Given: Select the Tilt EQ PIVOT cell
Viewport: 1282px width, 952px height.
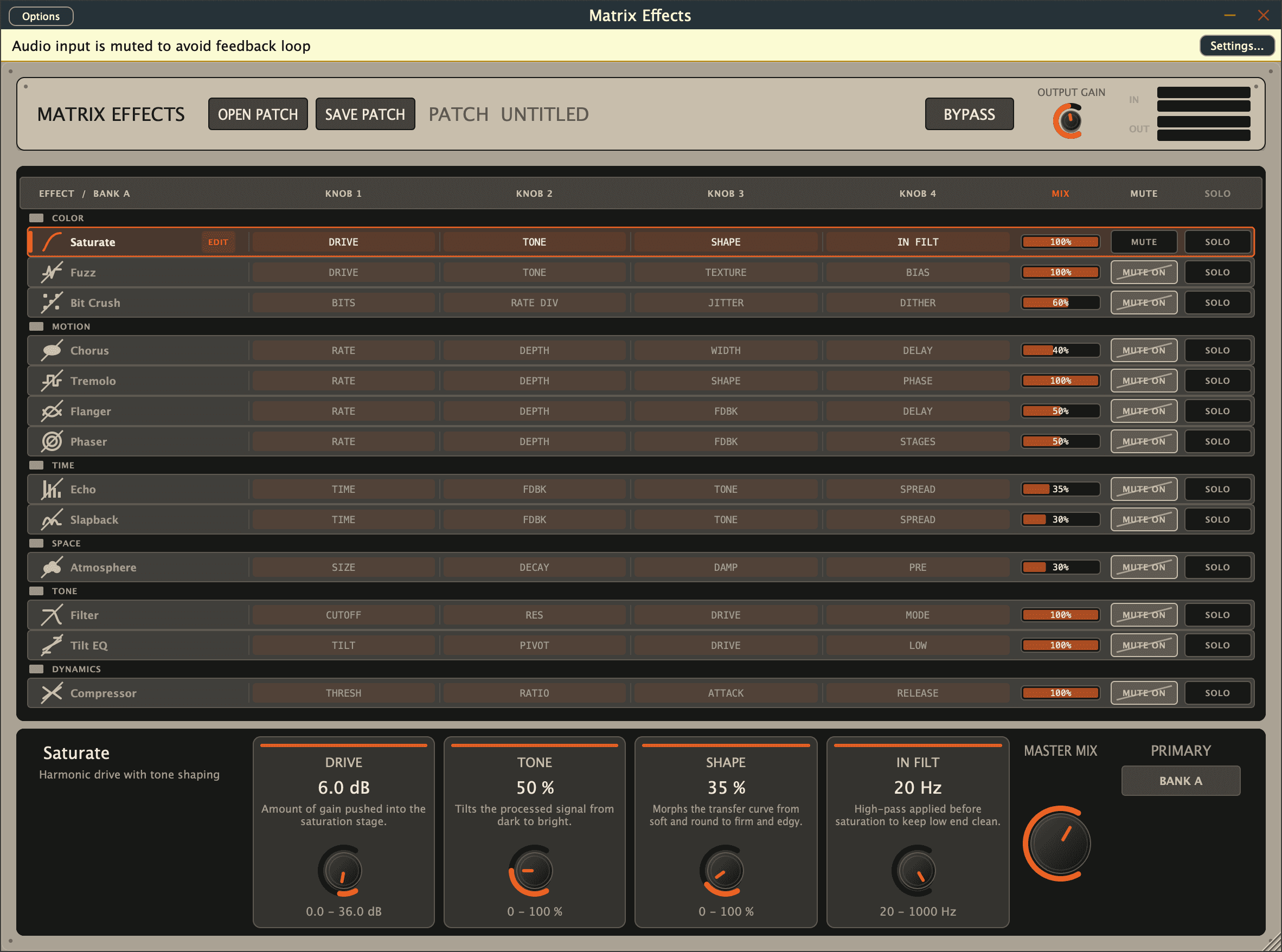Looking at the screenshot, I should pos(534,646).
